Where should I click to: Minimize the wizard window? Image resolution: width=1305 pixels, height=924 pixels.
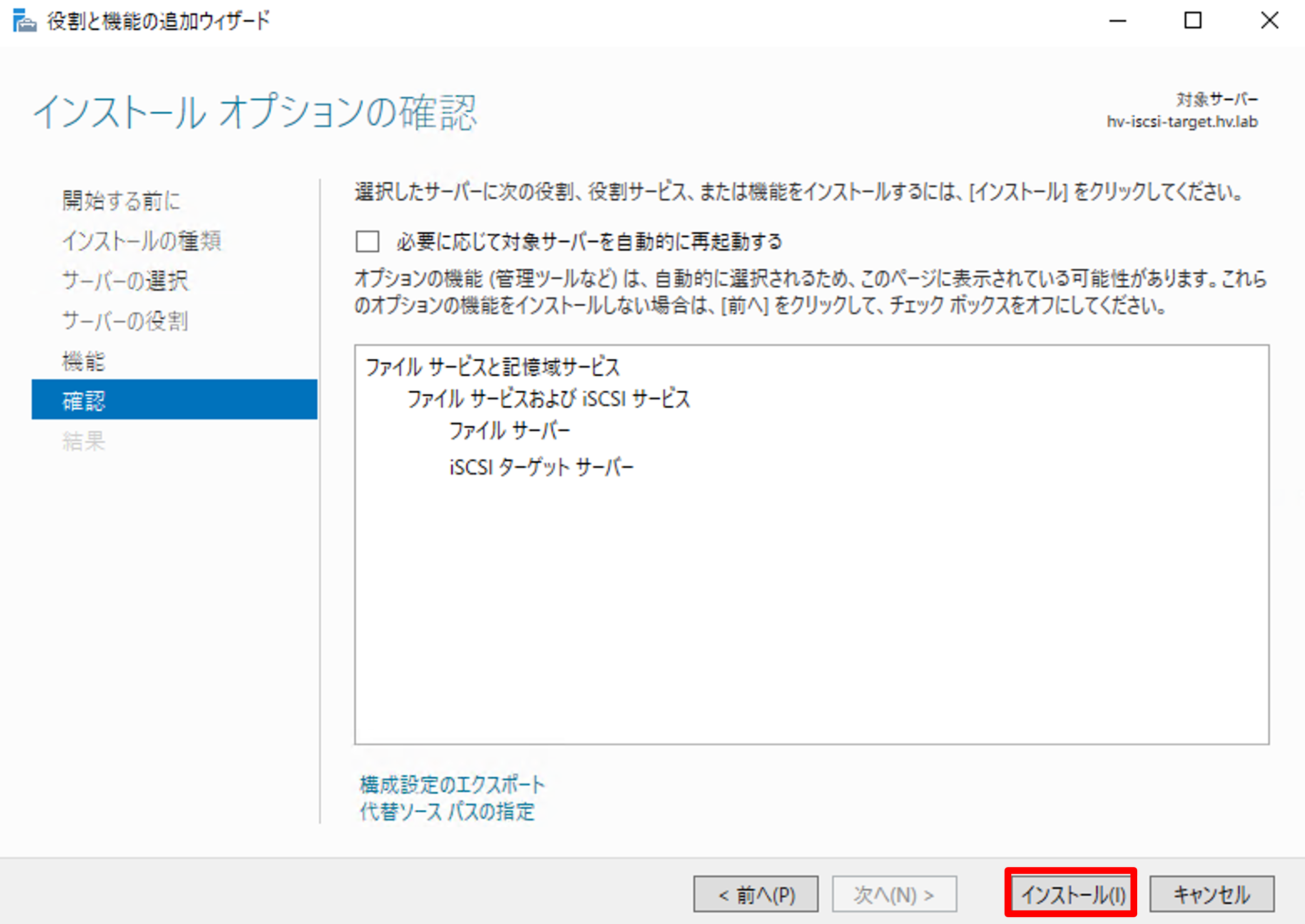(x=1118, y=21)
